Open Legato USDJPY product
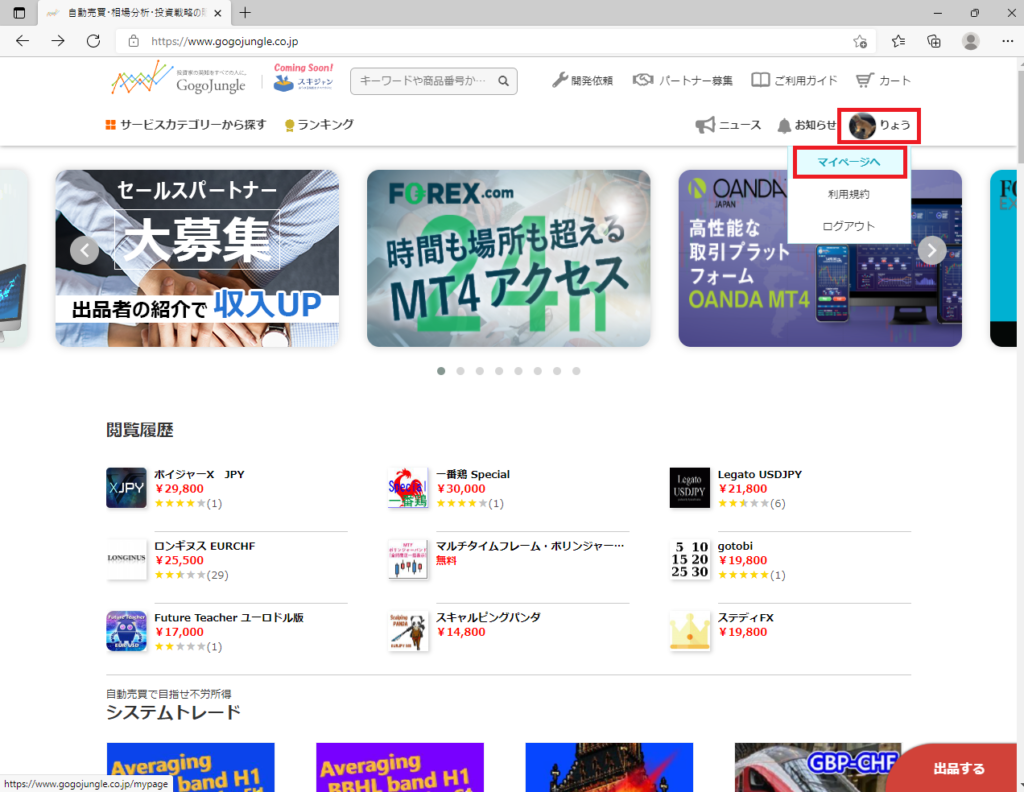This screenshot has width=1024, height=792. (x=760, y=475)
